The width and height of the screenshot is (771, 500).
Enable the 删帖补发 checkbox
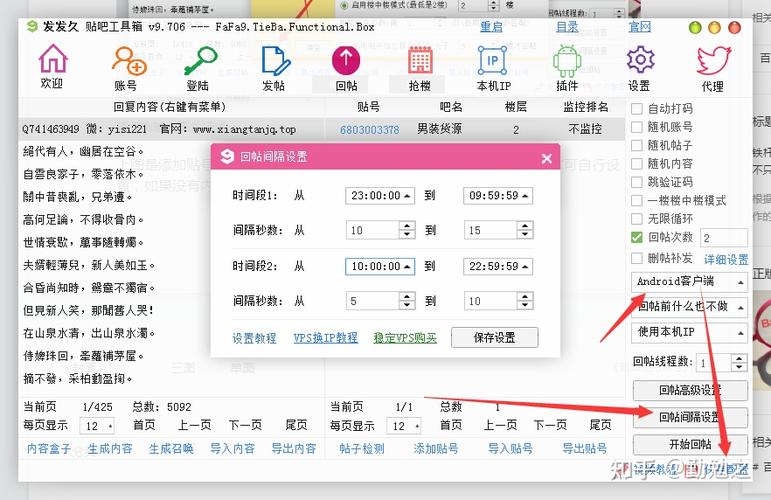pos(637,258)
